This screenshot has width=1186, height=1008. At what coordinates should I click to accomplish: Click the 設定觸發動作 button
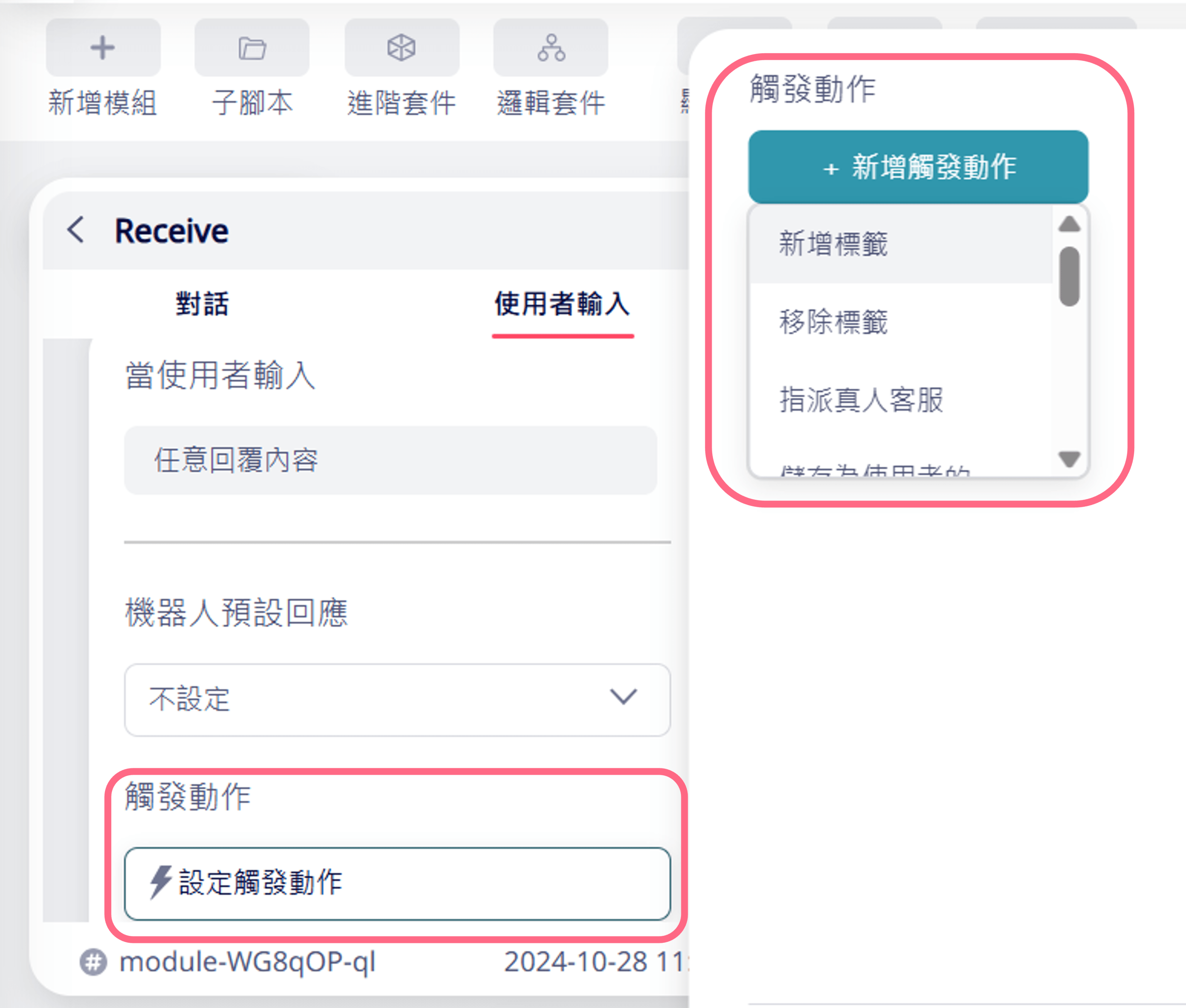[397, 883]
